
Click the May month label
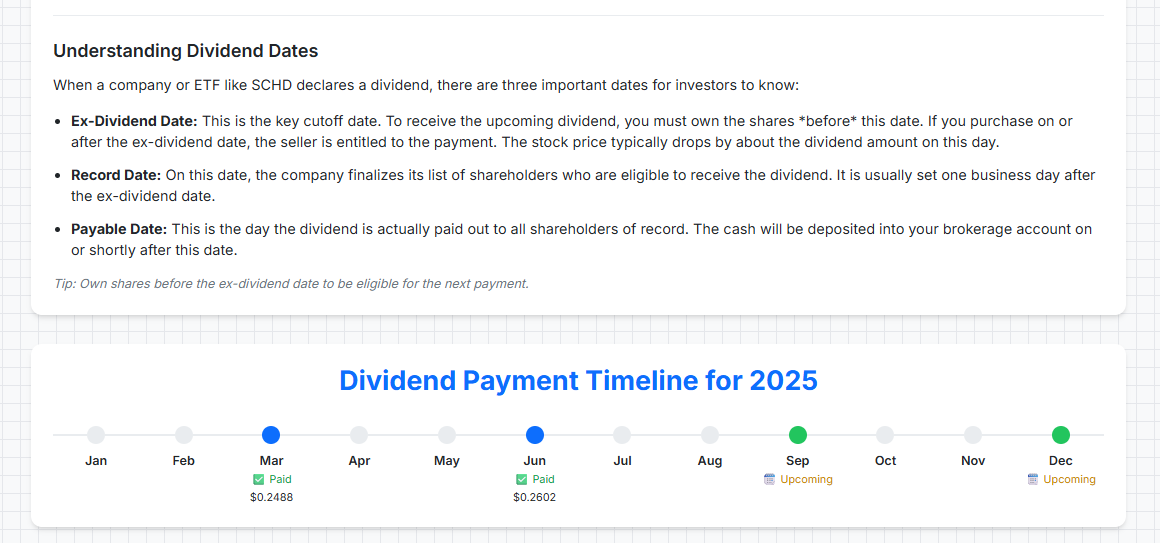point(447,461)
